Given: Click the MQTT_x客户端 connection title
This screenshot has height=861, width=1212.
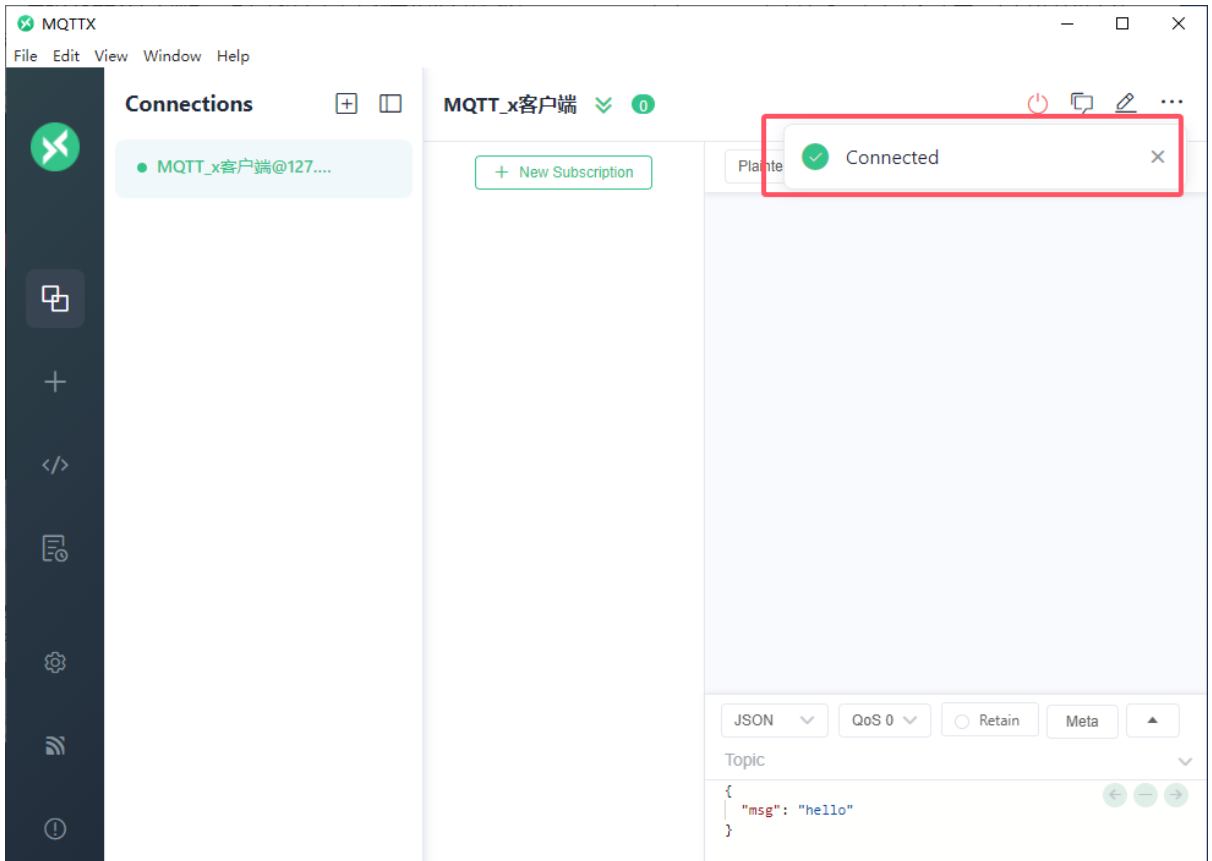Looking at the screenshot, I should click(510, 105).
